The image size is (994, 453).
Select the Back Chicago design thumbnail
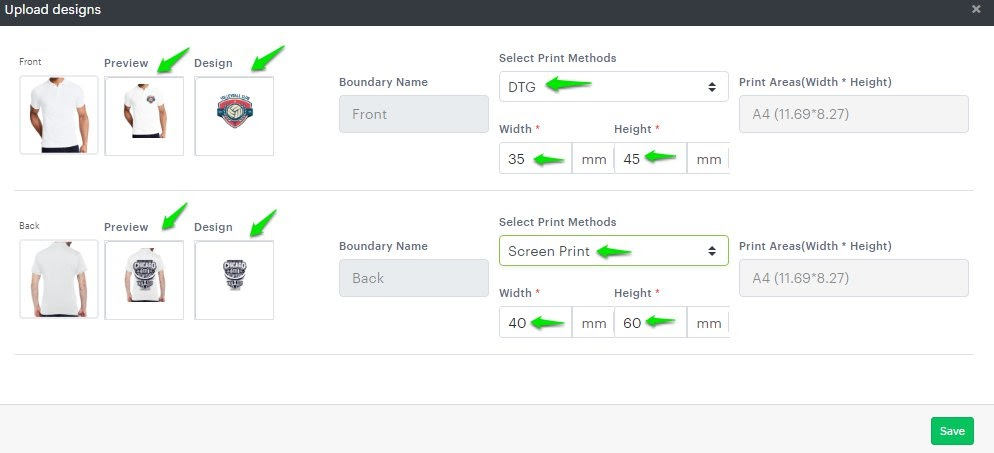234,280
